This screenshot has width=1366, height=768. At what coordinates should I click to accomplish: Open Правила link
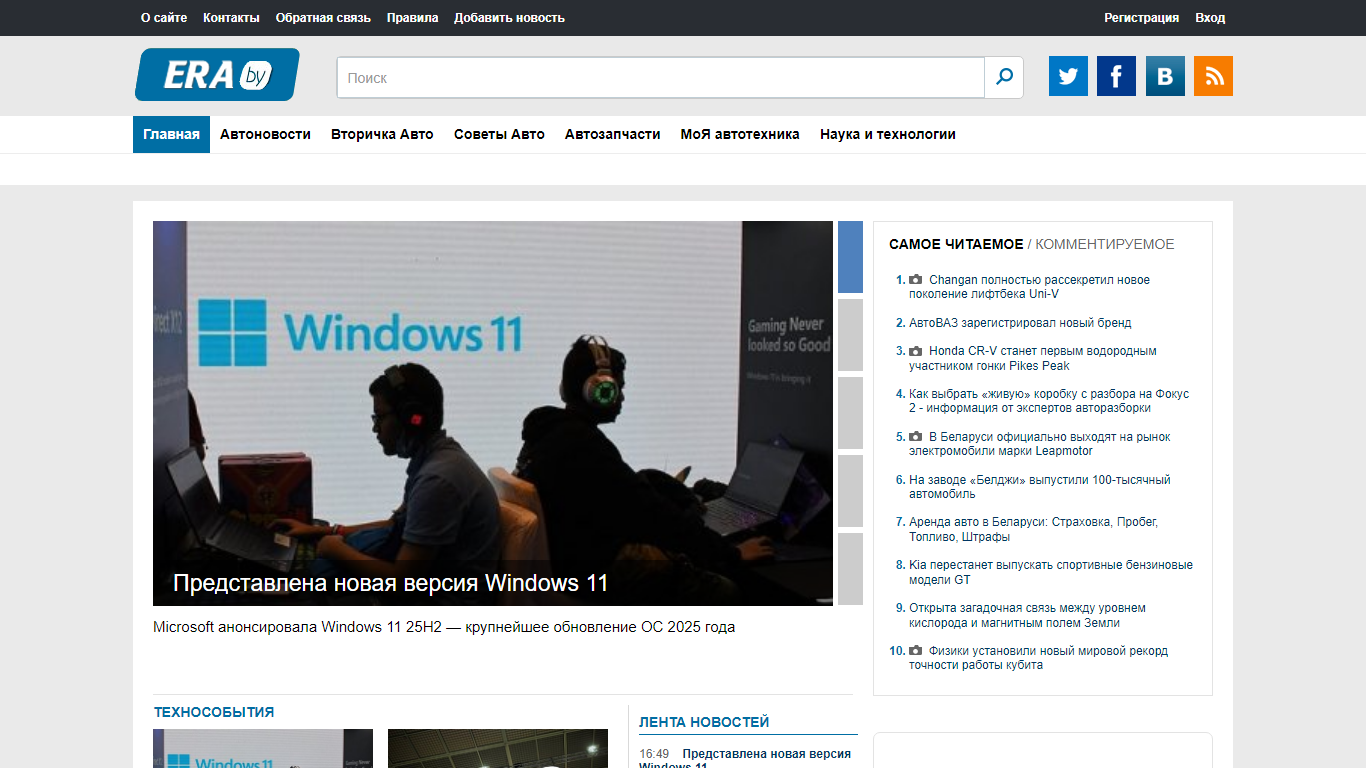coord(412,17)
